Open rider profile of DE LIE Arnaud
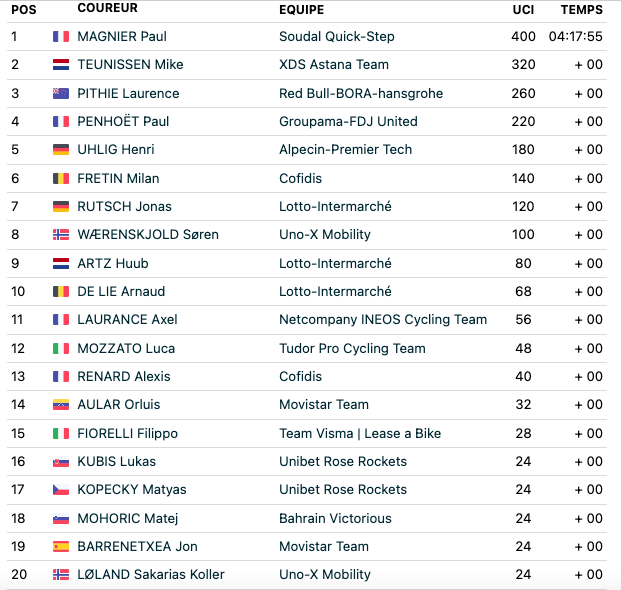The image size is (621, 590). coord(121,291)
